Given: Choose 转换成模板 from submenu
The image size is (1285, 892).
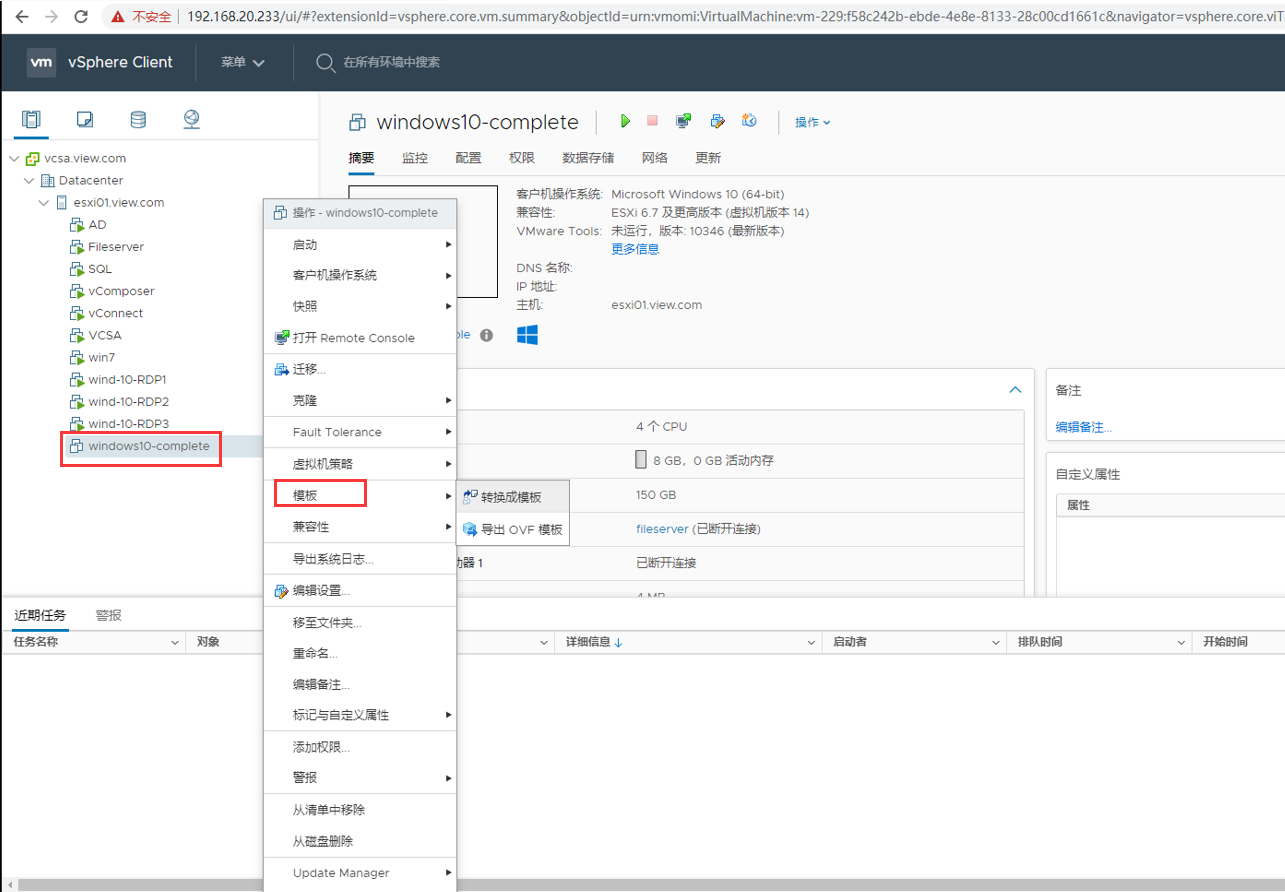Looking at the screenshot, I should pos(513,497).
